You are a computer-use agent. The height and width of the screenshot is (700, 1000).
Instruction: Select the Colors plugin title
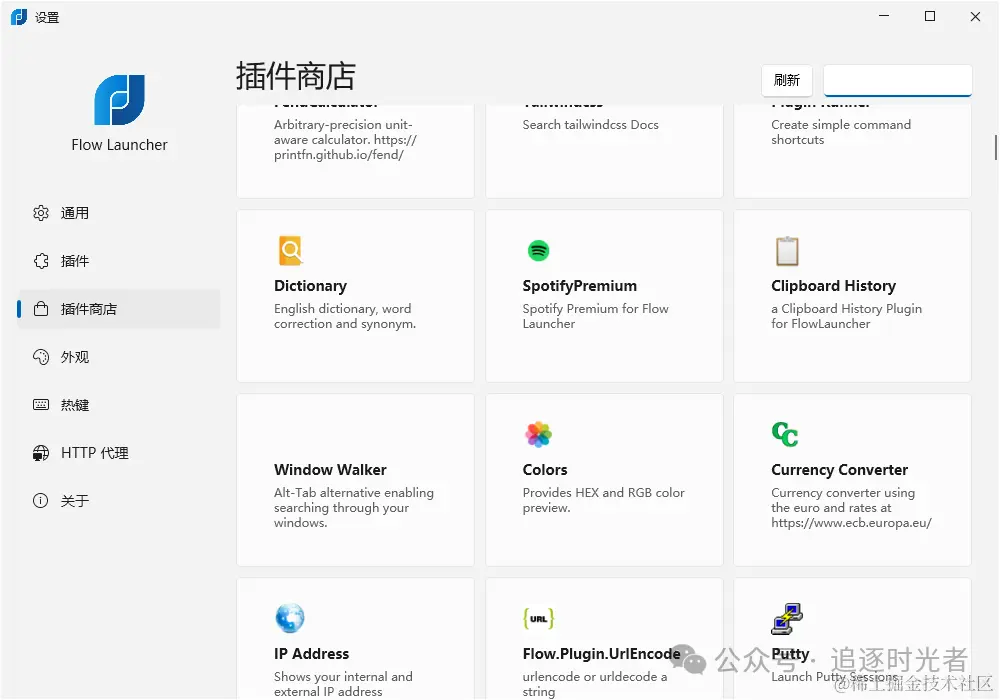click(545, 470)
